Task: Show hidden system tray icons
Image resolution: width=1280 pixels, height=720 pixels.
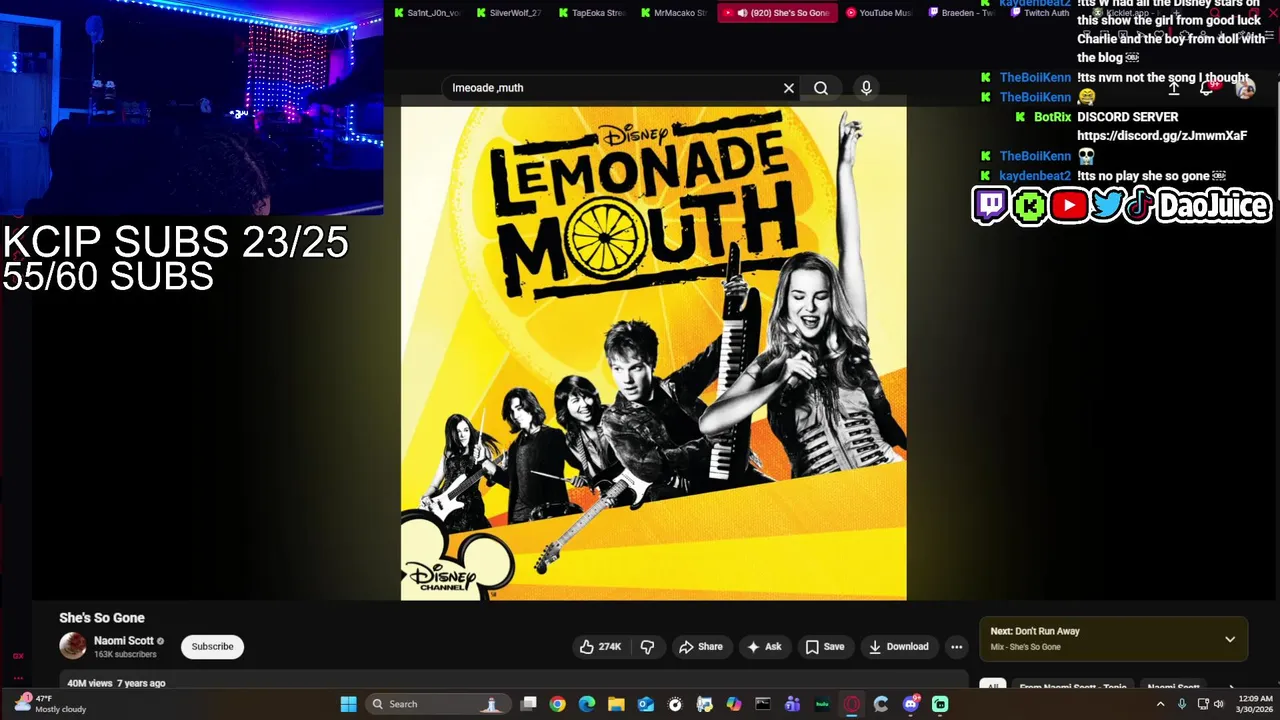Action: [1160, 704]
